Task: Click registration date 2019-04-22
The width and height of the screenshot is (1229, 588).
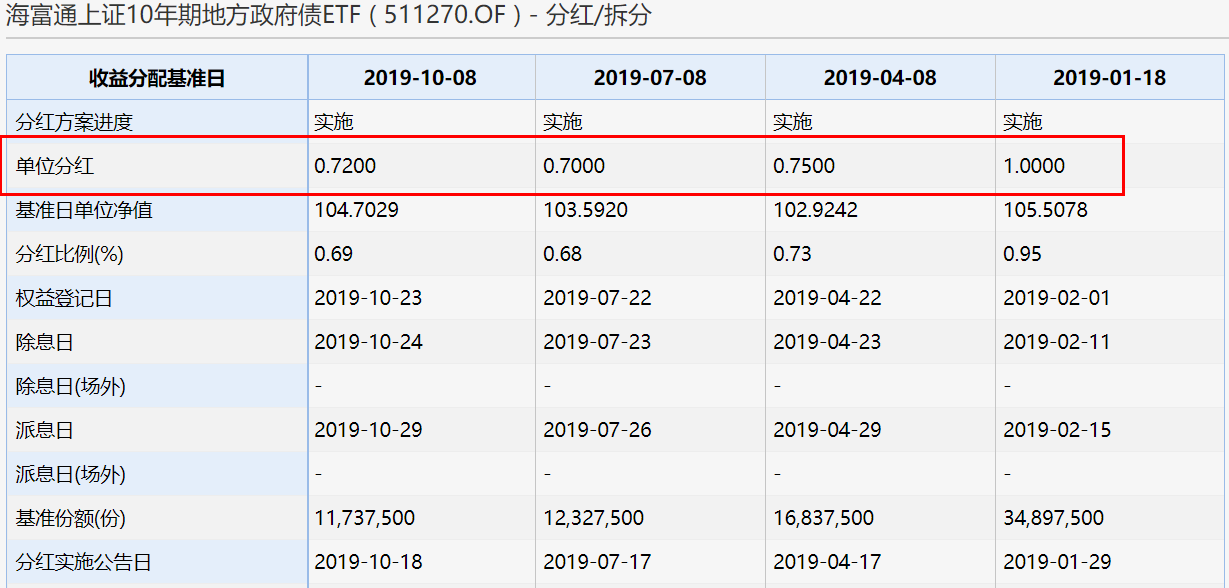Action: tap(827, 298)
